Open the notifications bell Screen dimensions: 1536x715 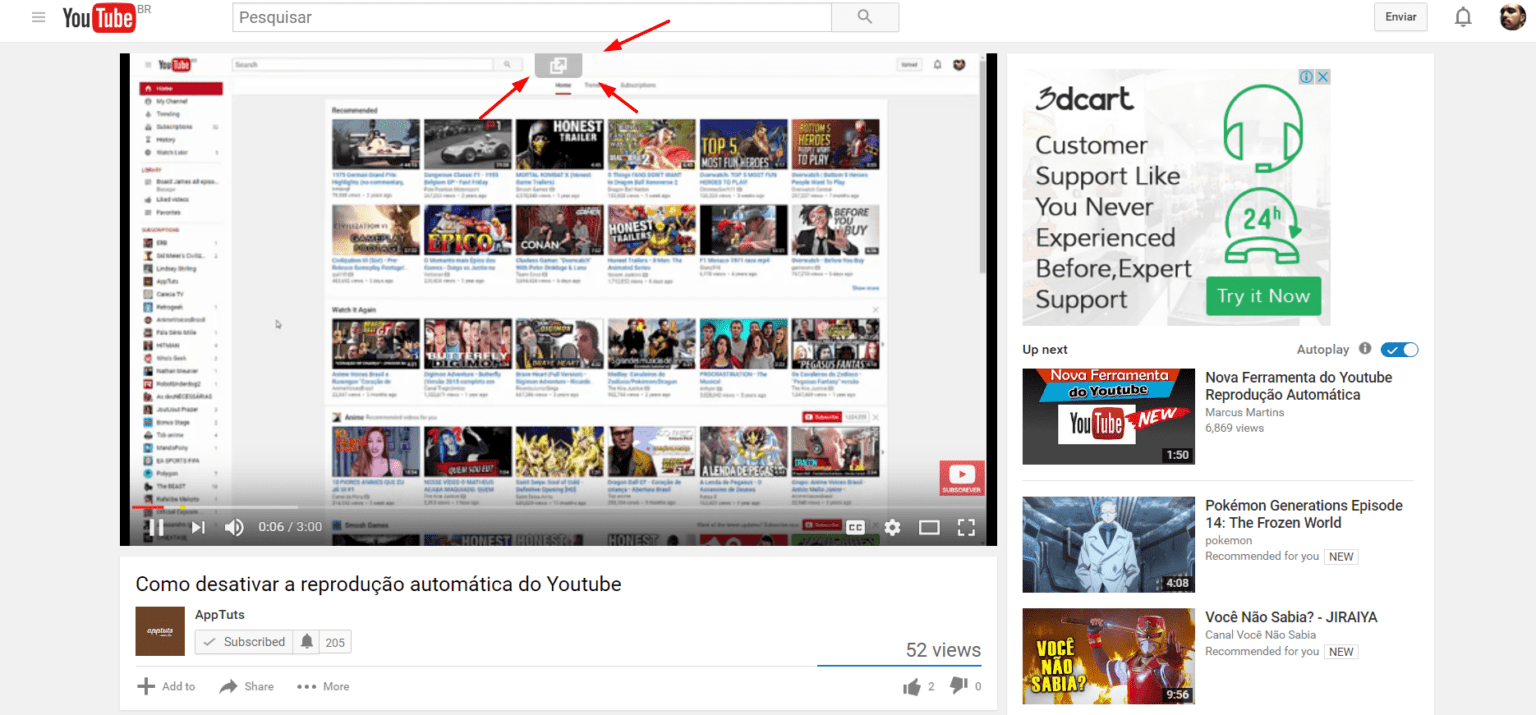(x=1463, y=17)
